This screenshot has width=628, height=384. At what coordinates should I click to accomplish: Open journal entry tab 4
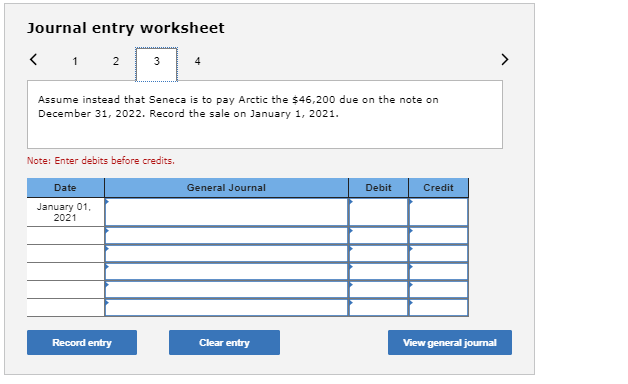197,61
